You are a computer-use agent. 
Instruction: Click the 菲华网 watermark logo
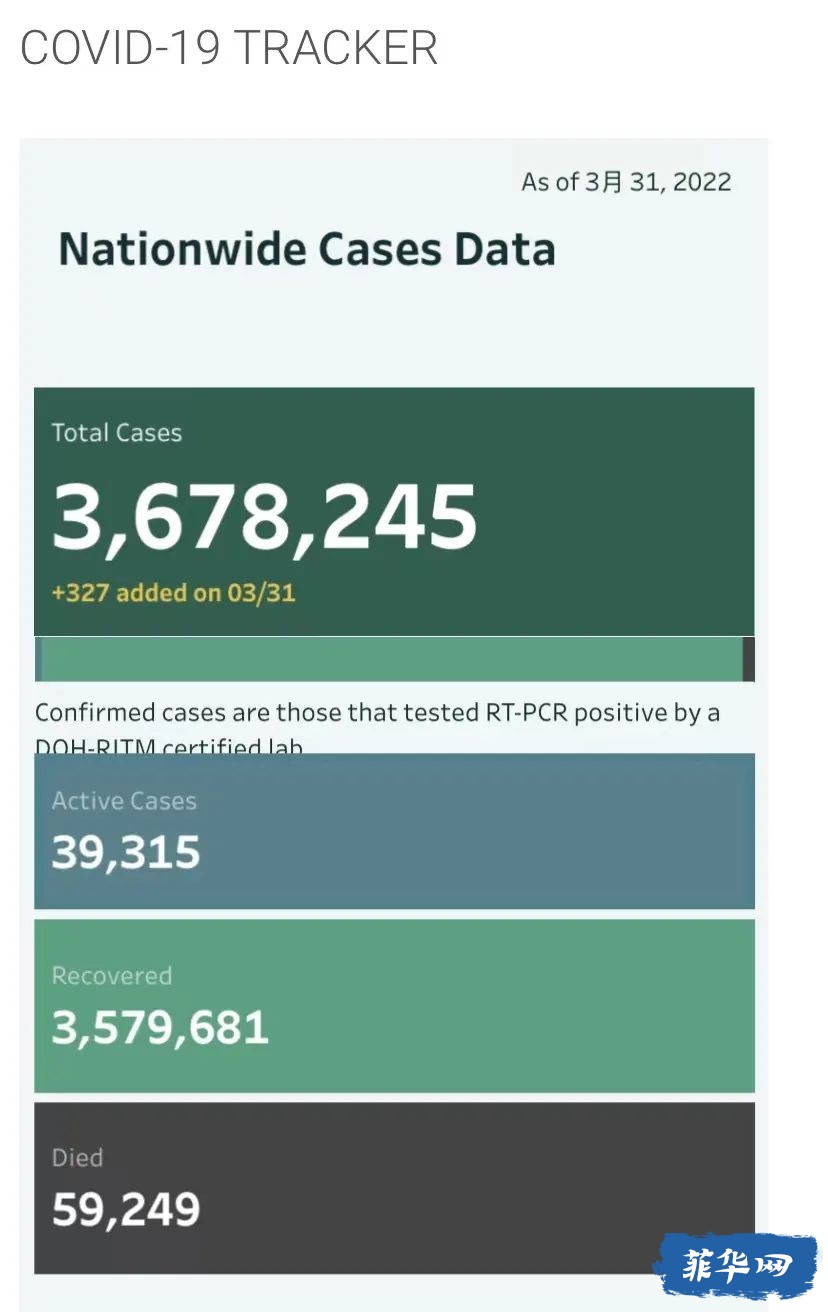coord(735,1268)
